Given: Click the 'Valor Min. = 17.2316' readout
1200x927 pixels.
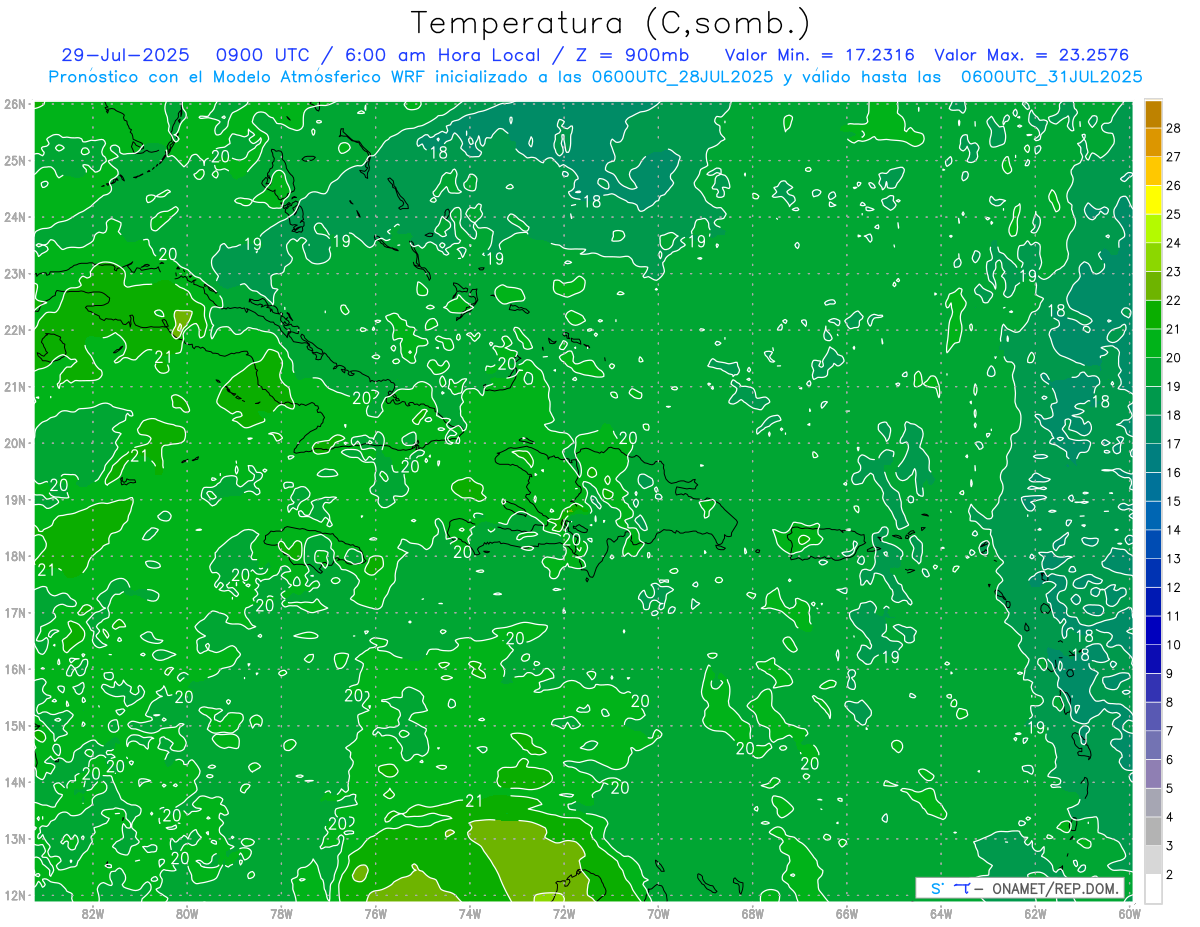Looking at the screenshot, I should point(821,55).
